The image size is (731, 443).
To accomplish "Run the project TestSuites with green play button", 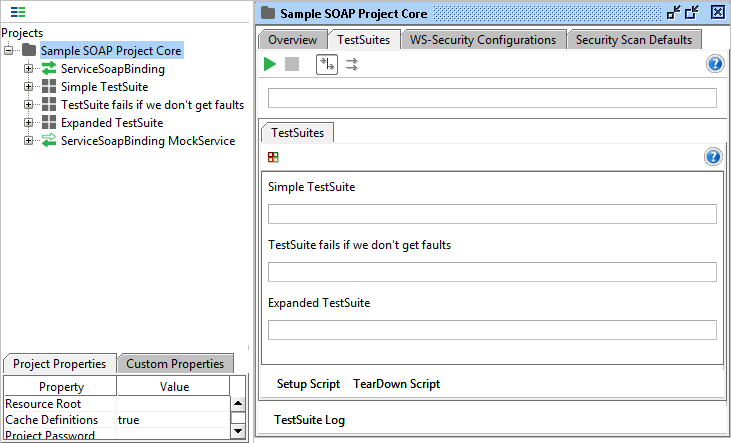I will (x=270, y=64).
